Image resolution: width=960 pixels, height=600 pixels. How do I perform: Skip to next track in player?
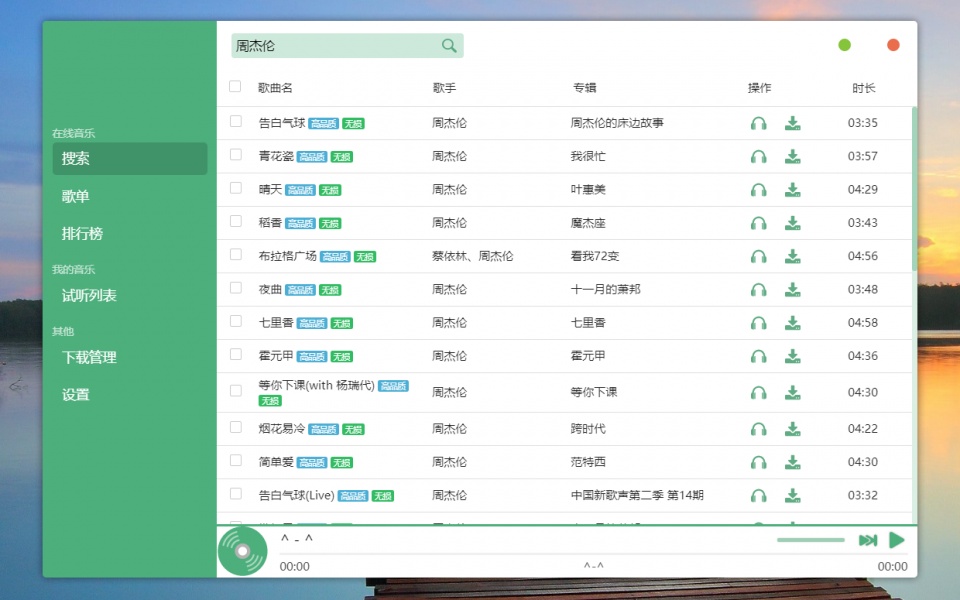coord(867,540)
